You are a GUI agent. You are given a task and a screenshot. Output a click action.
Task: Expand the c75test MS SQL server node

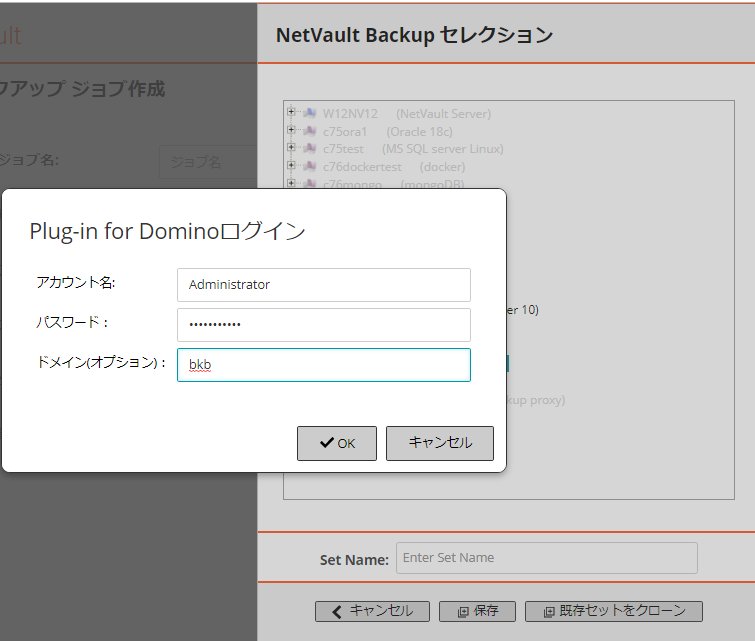291,147
